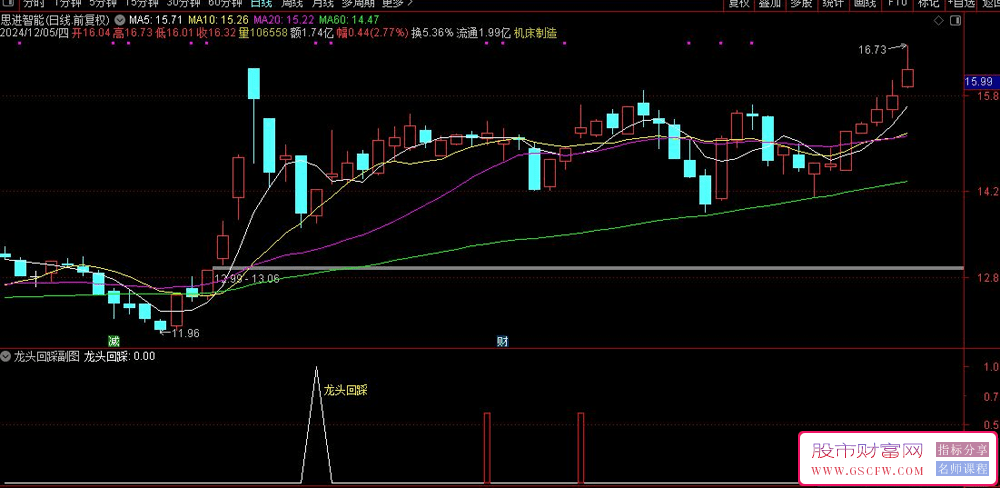
Task: Open the 机床制造 sector link
Action: pos(536,33)
